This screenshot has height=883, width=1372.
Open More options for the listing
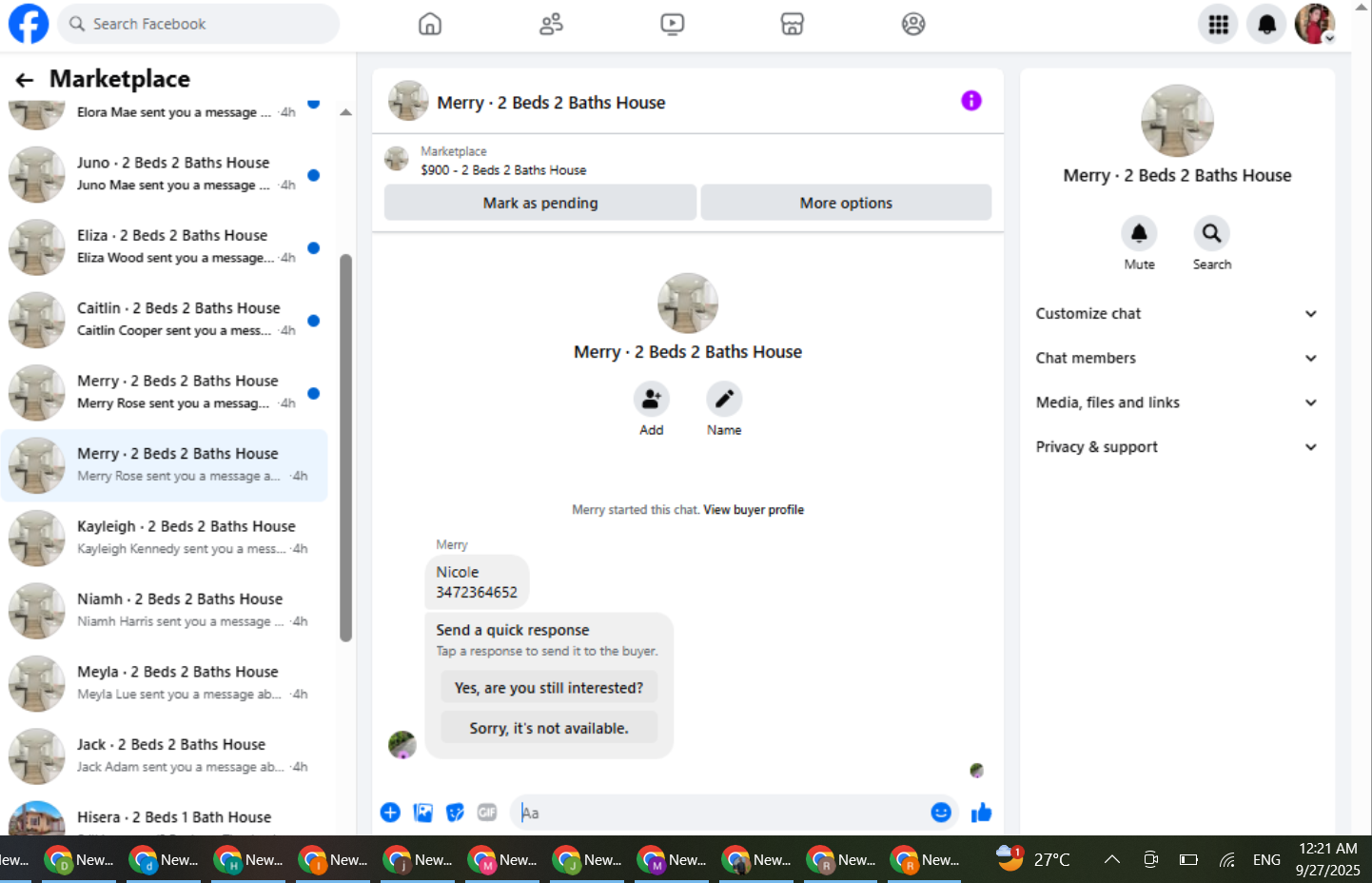846,203
